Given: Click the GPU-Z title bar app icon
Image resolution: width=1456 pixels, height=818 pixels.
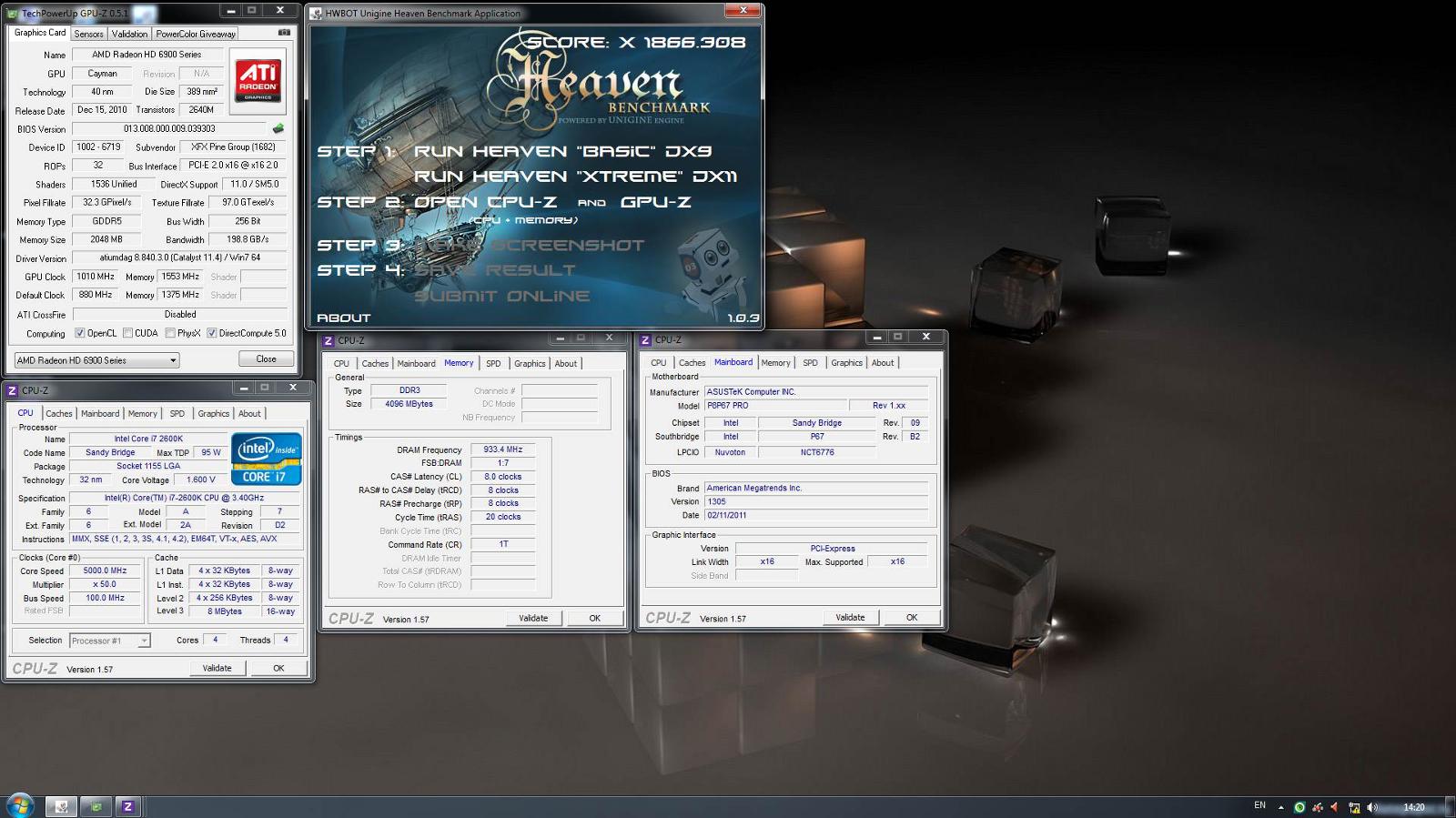Looking at the screenshot, I should pos(12,14).
